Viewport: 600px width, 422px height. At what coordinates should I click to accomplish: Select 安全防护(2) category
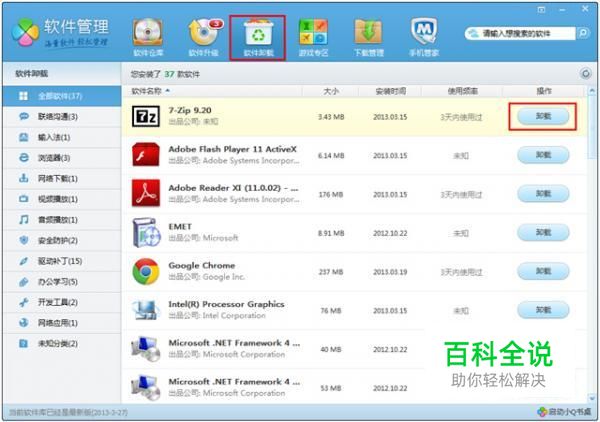point(62,241)
